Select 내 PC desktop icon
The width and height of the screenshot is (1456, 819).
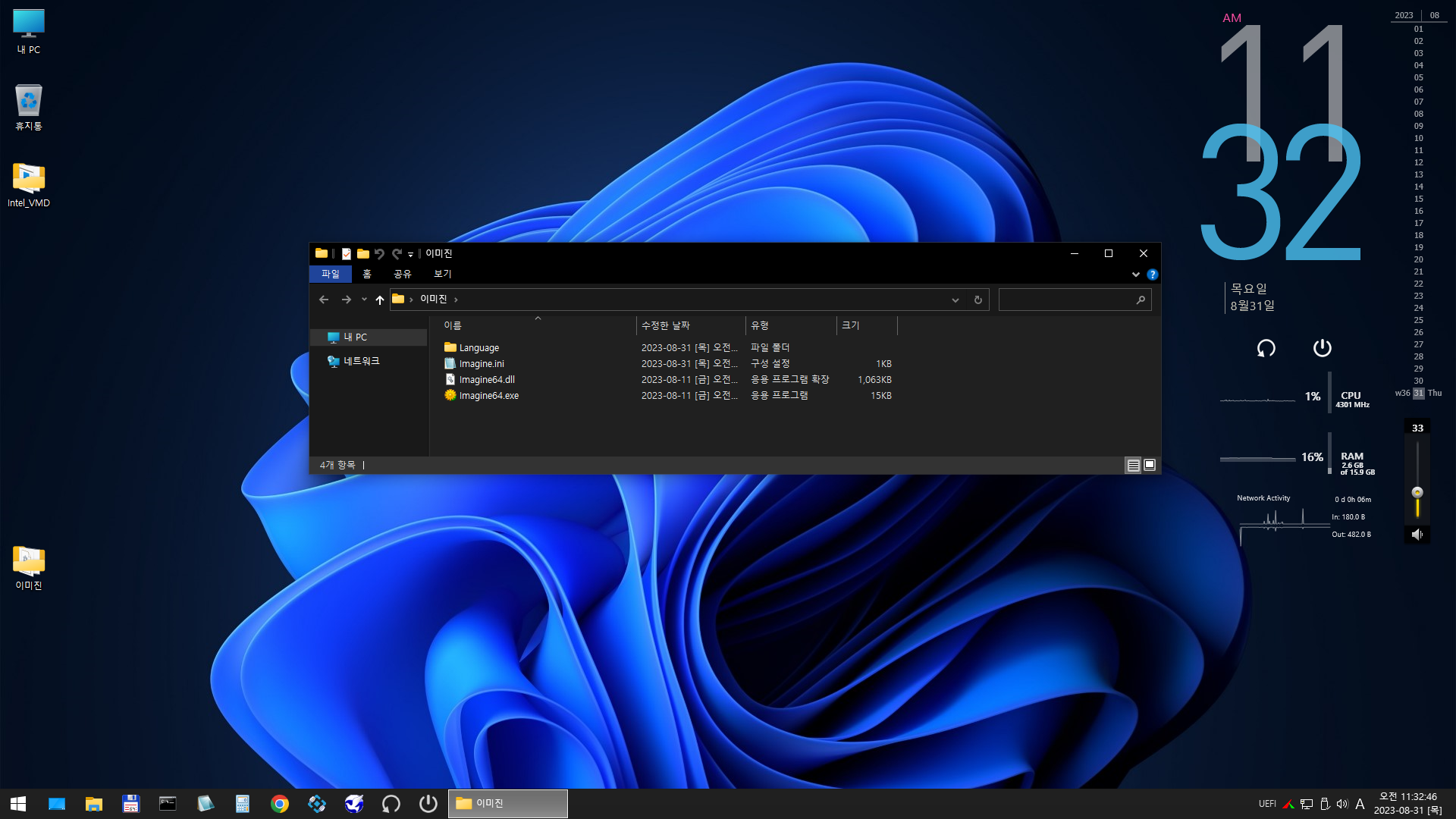point(29,32)
